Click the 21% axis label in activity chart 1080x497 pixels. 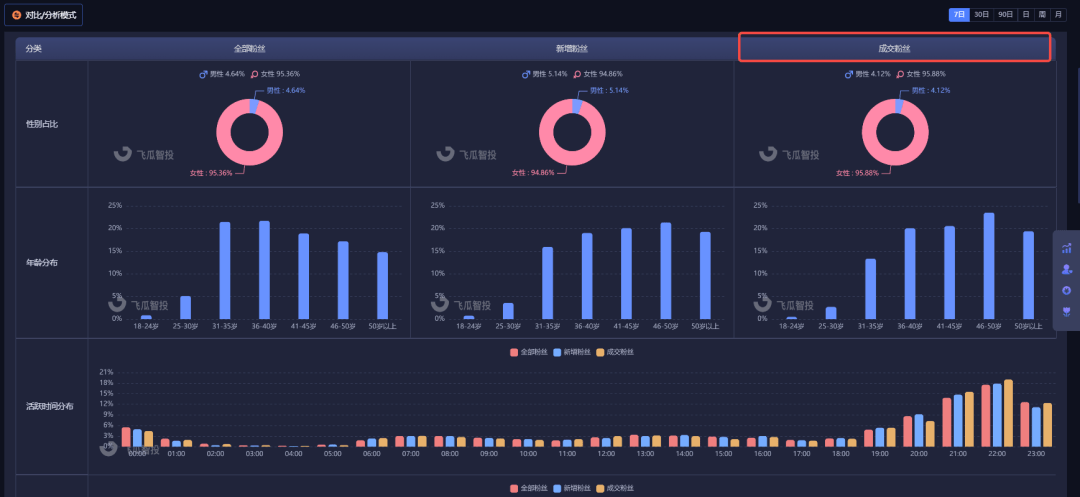pos(107,372)
